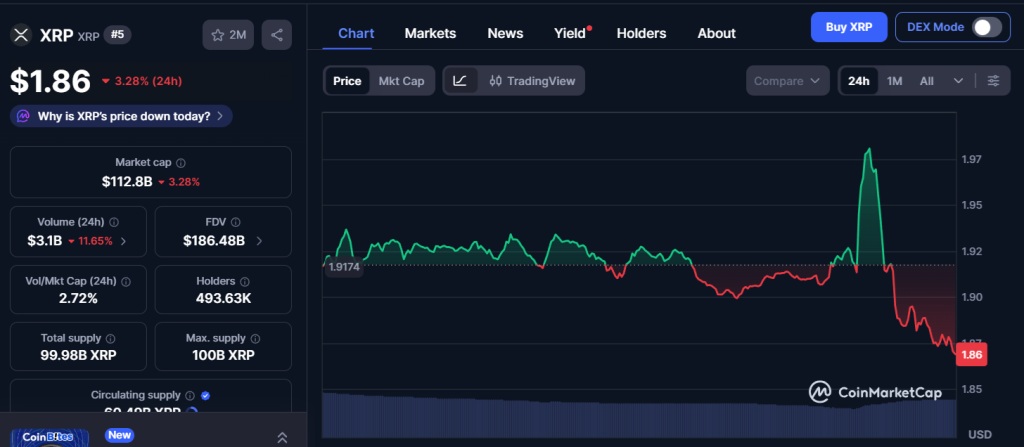Click the 100B XRP max supply value
The image size is (1024, 447).
click(x=223, y=356)
